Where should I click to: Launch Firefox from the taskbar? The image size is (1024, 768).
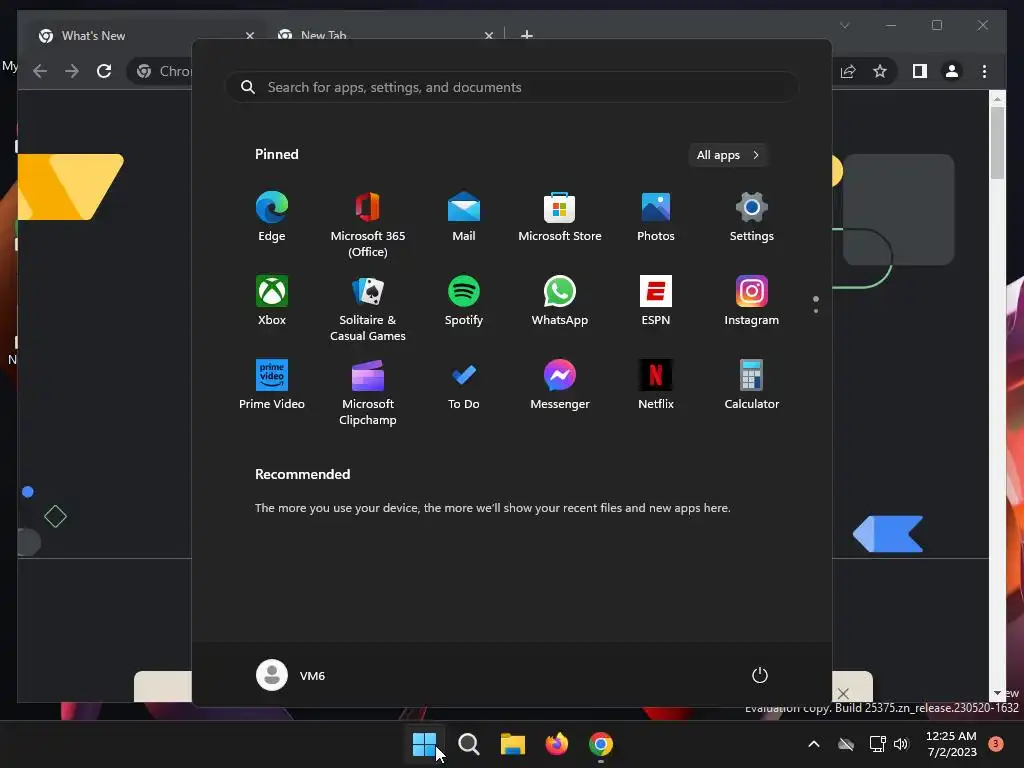[x=556, y=744]
